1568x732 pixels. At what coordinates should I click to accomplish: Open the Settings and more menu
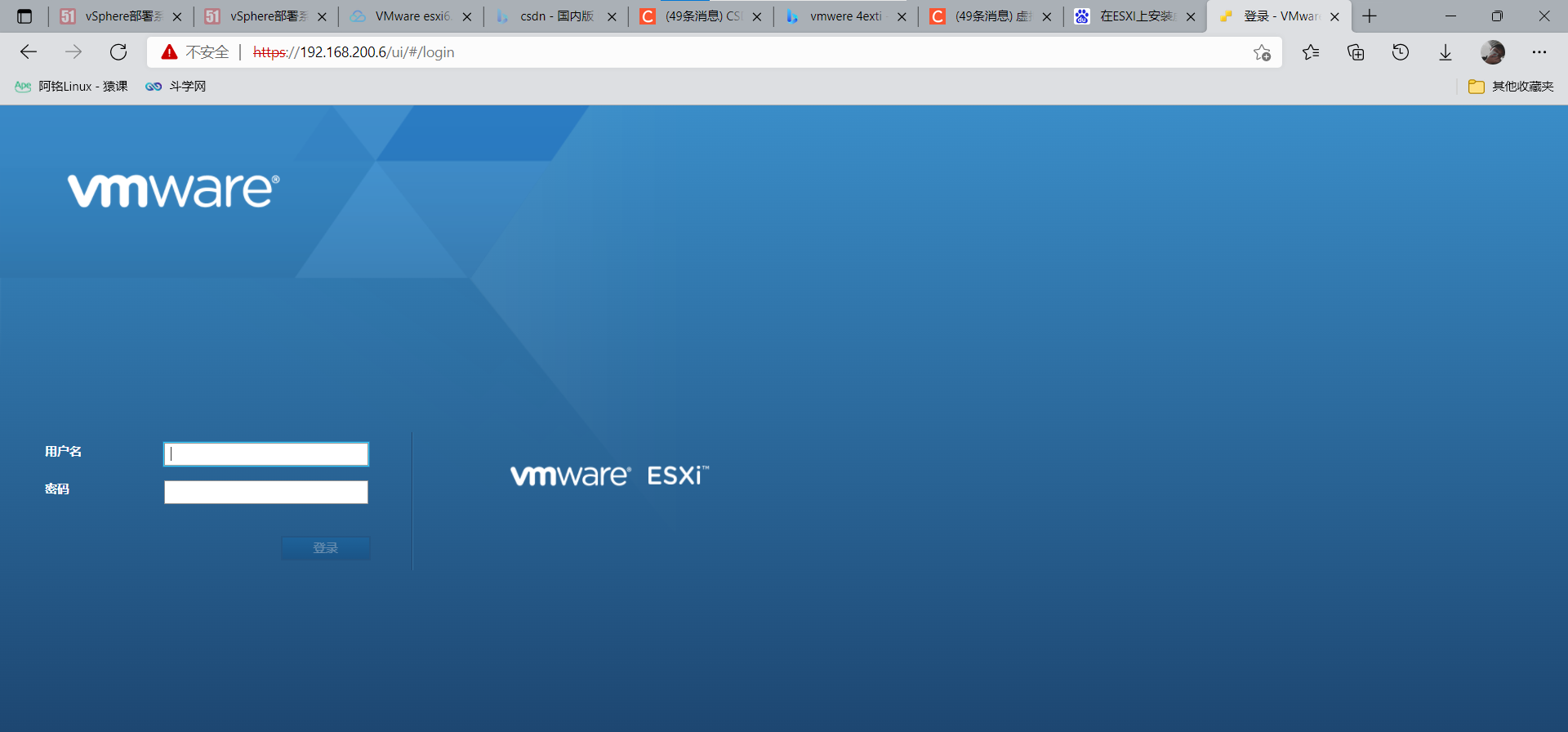click(x=1539, y=52)
